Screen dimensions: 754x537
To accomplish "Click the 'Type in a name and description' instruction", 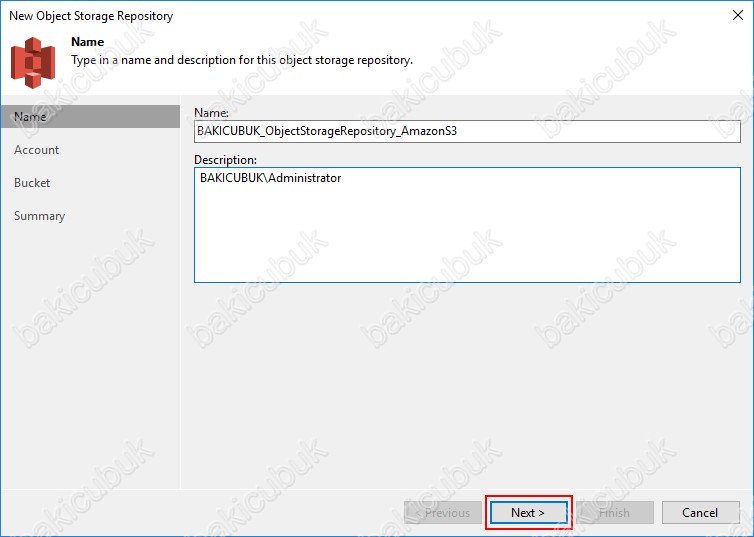I will coord(242,60).
